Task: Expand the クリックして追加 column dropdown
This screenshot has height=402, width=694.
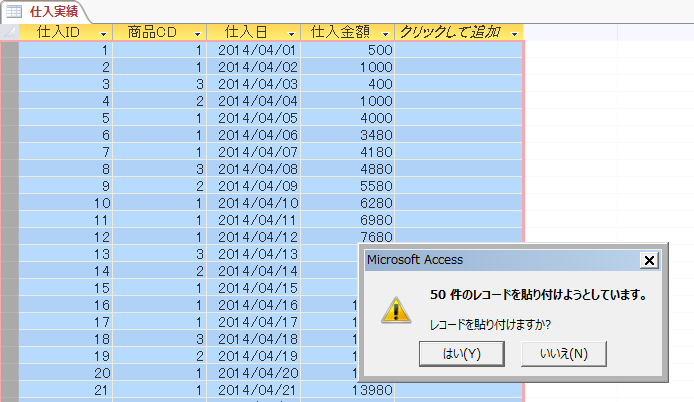Action: coord(514,33)
